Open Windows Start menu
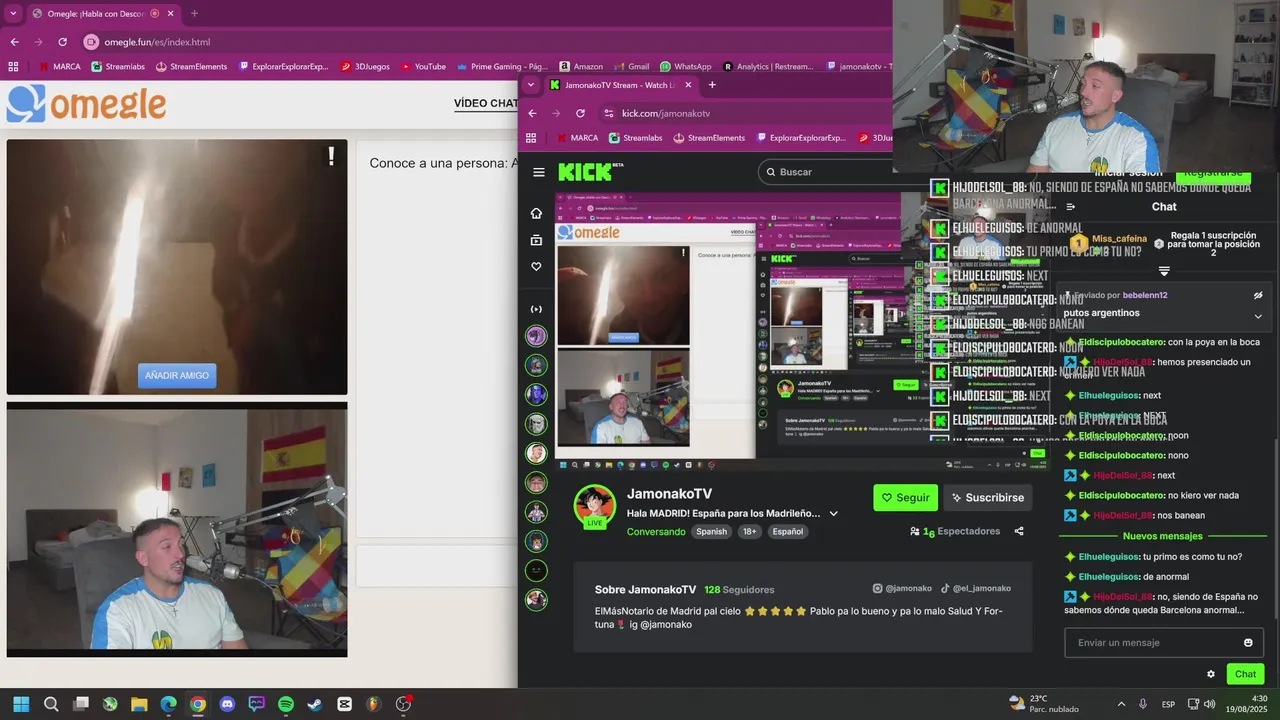This screenshot has height=720, width=1280. click(x=21, y=704)
